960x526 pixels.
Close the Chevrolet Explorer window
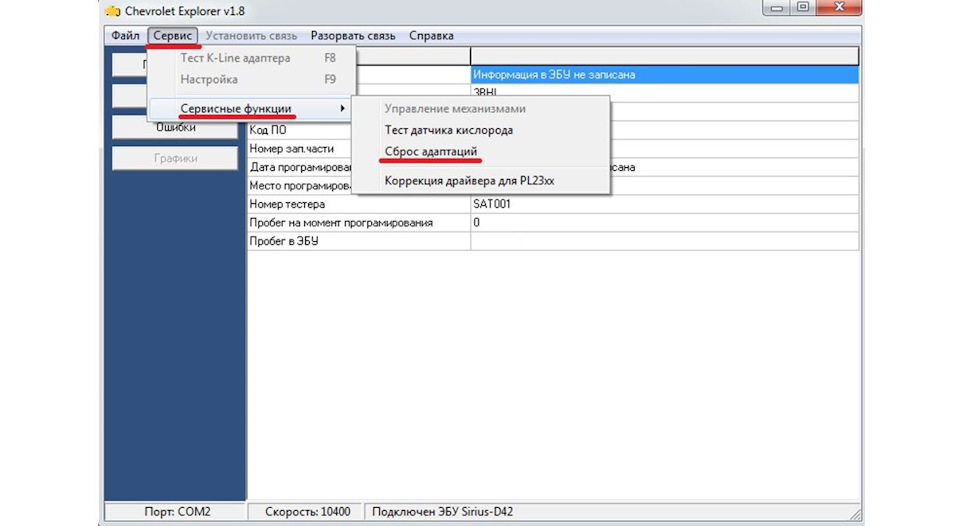pyautogui.click(x=839, y=7)
